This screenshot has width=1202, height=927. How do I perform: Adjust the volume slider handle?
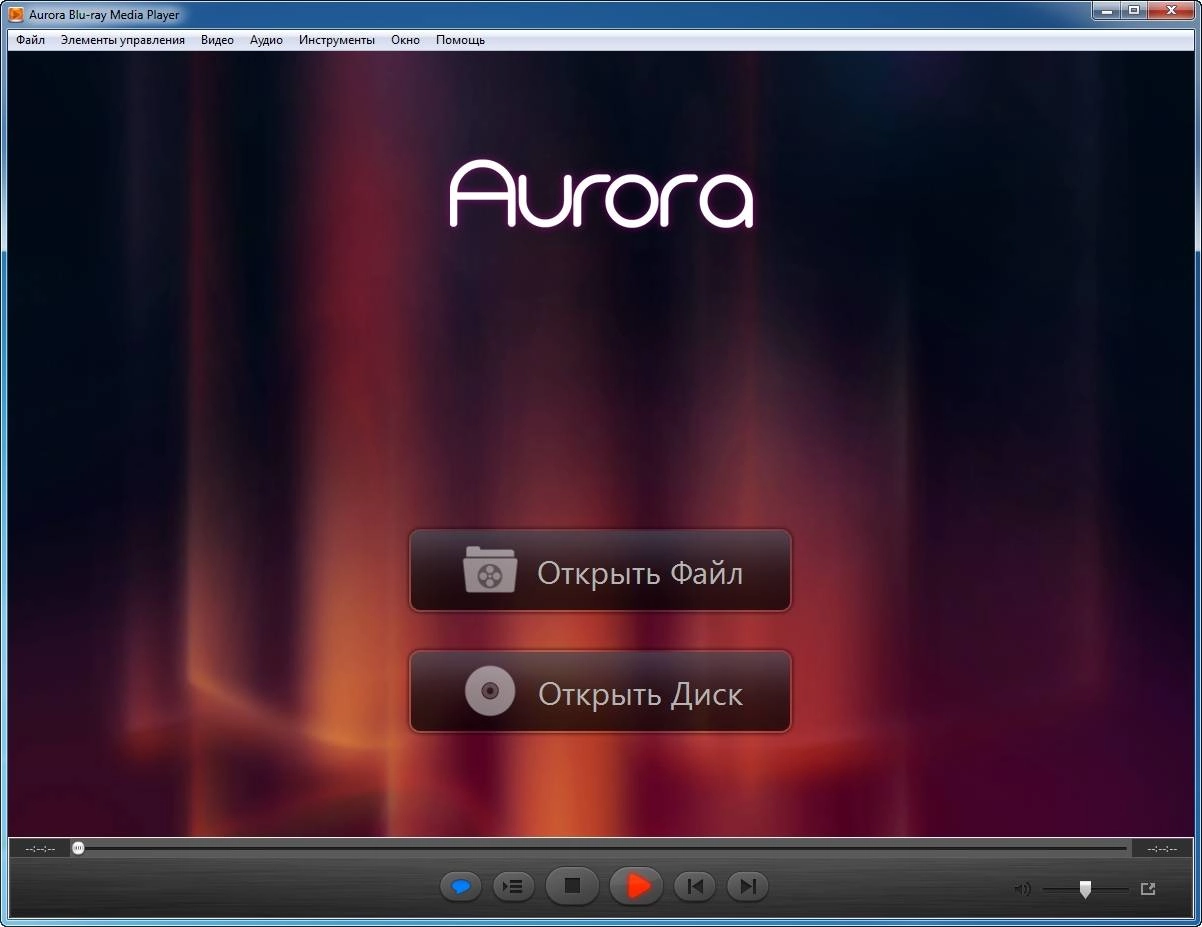1085,889
